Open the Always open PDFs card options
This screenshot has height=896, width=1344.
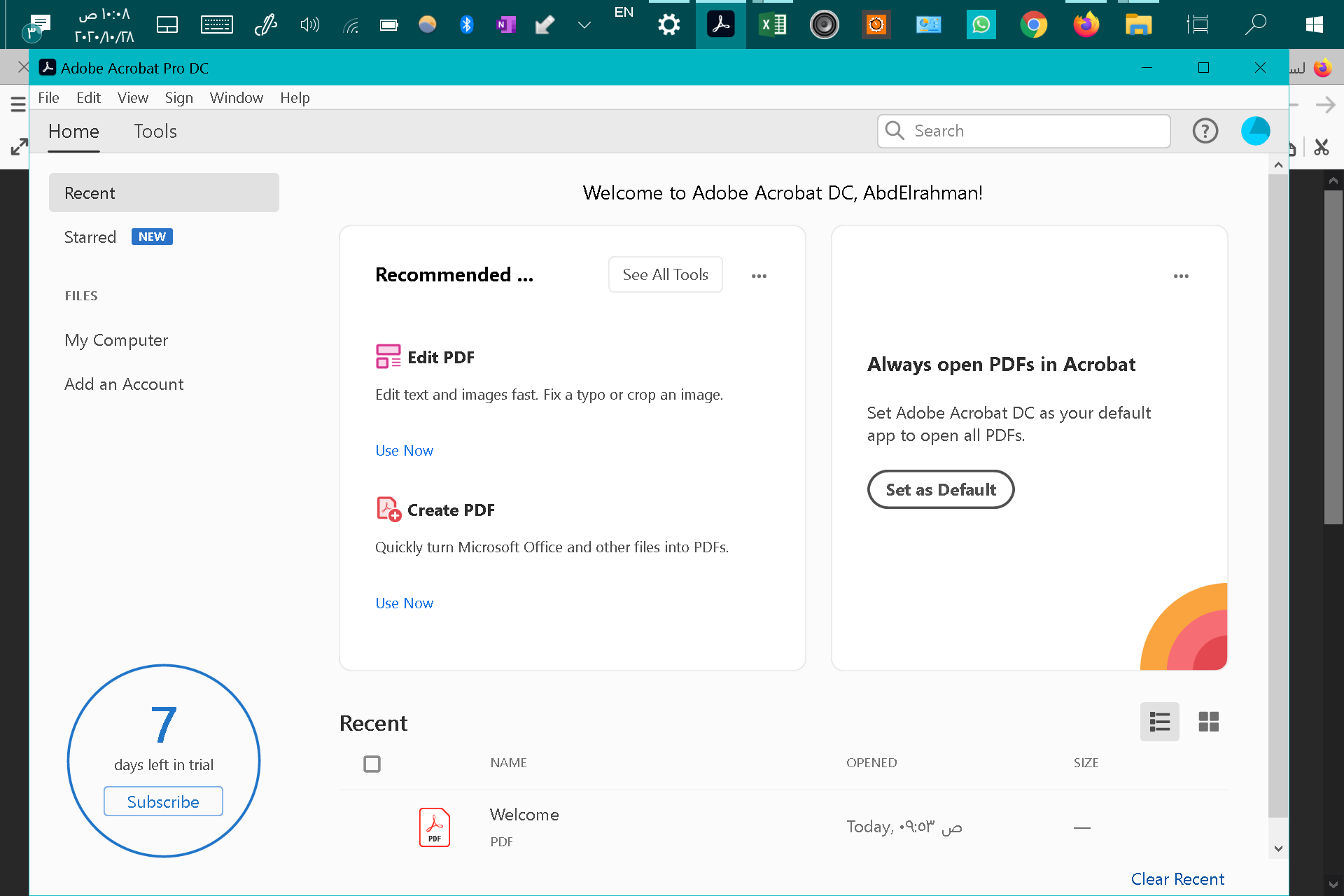pos(1181,276)
